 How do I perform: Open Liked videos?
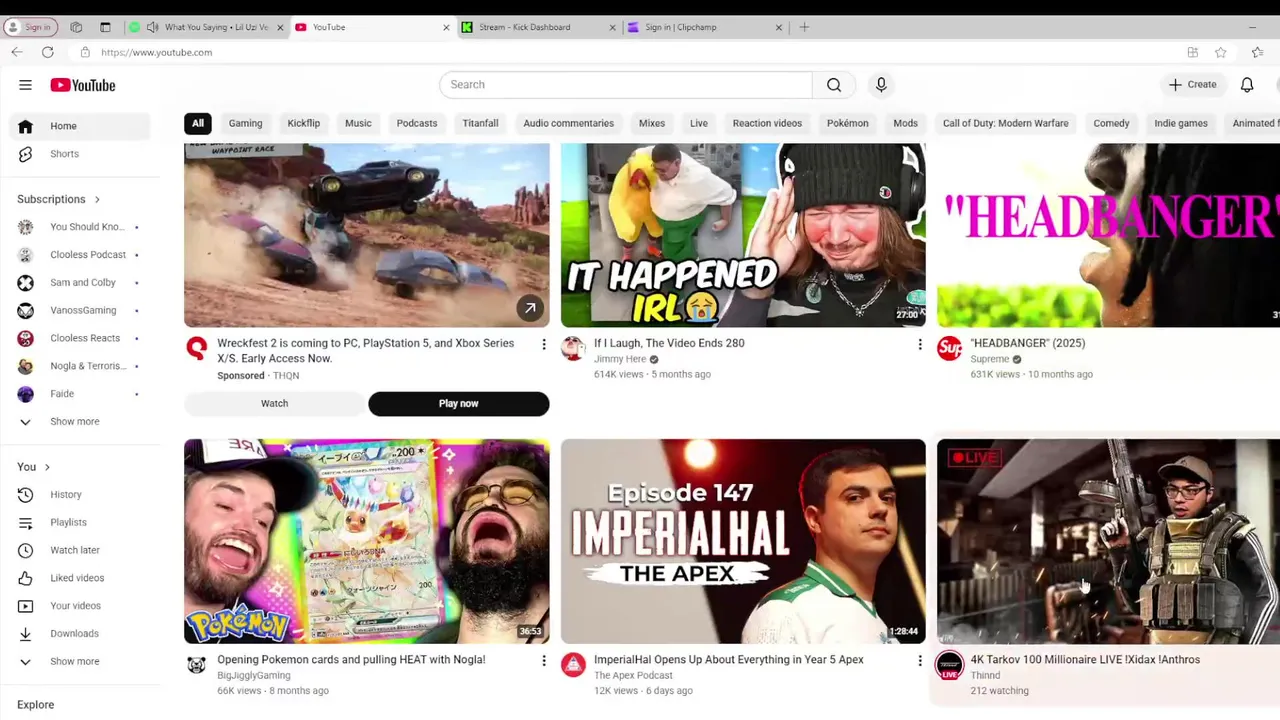(x=80, y=578)
